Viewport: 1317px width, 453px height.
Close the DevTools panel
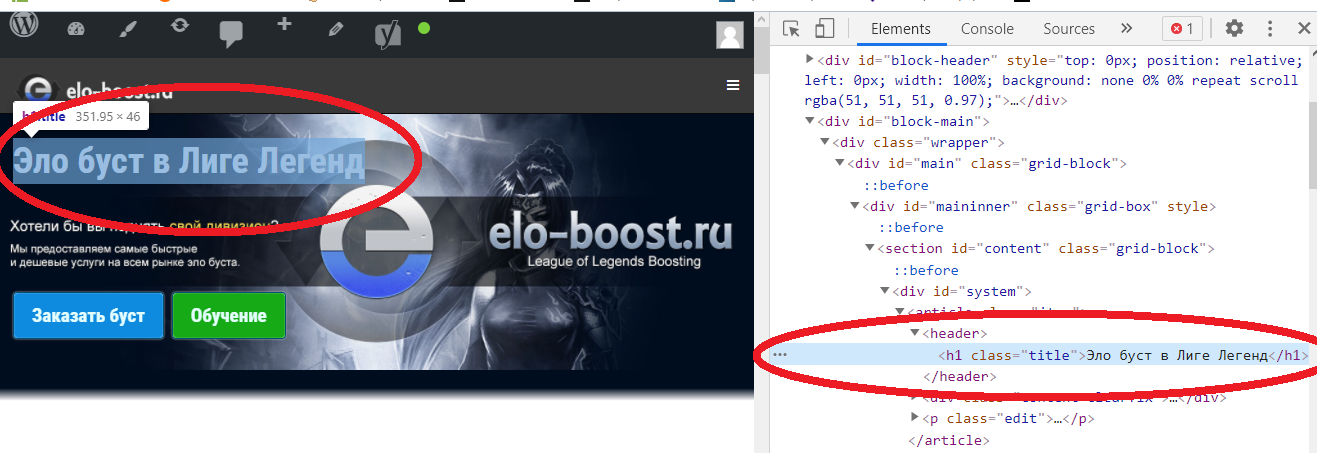tap(1304, 28)
